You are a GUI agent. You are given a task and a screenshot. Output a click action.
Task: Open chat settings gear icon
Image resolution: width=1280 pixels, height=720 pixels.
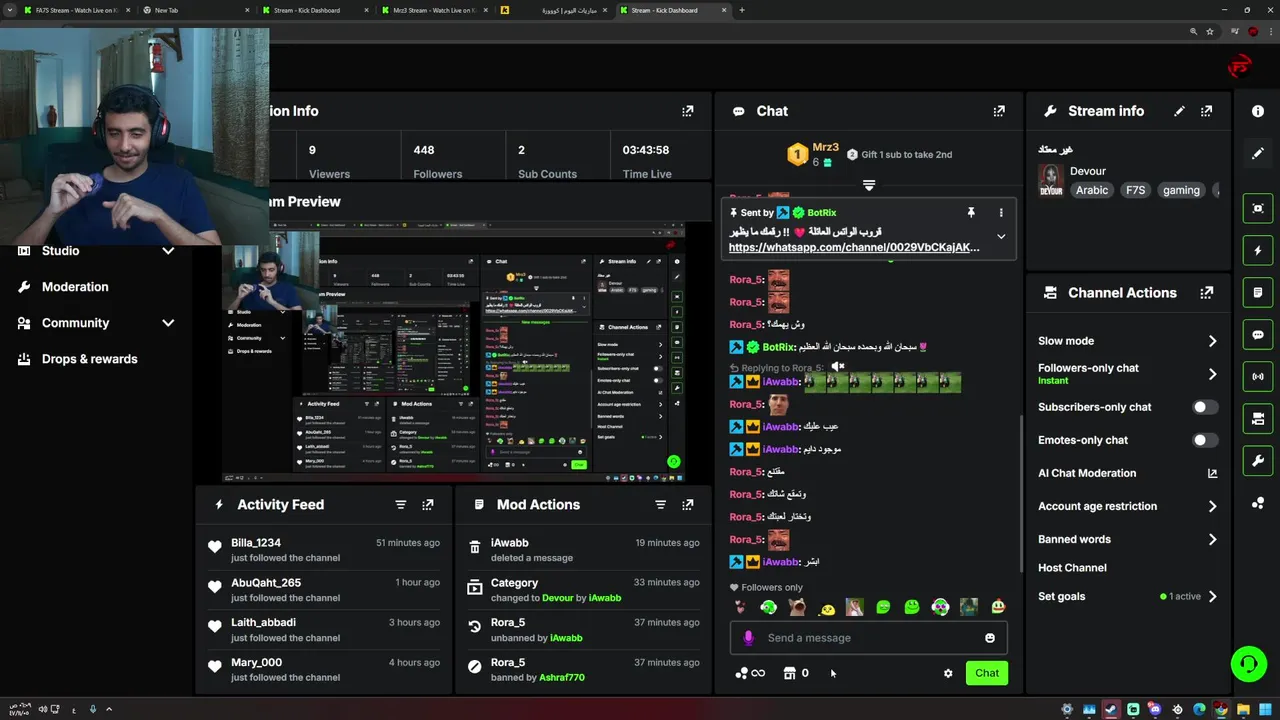click(948, 673)
